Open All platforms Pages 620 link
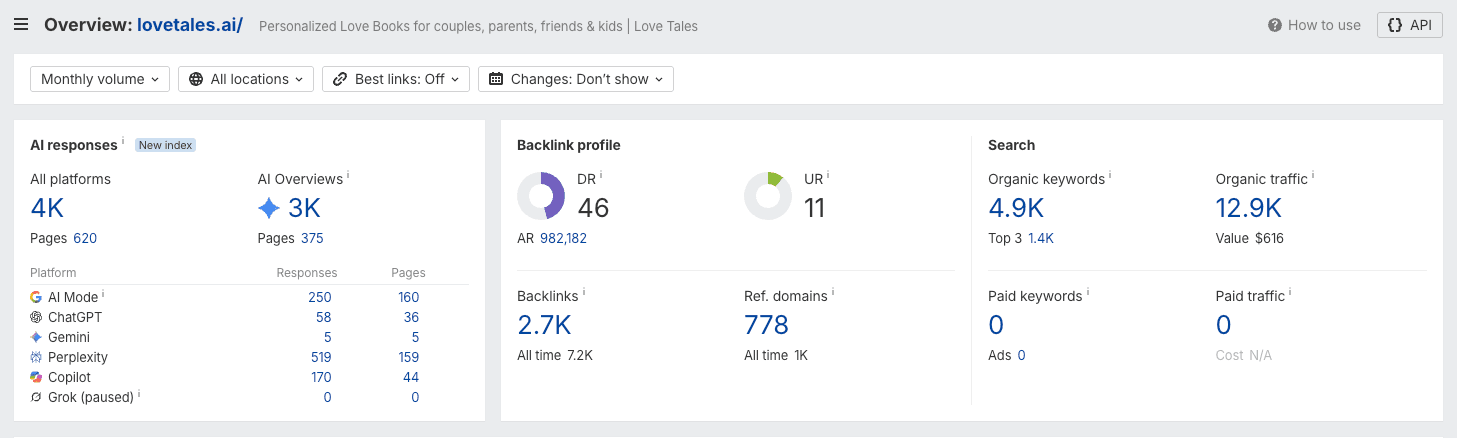Image resolution: width=1457 pixels, height=438 pixels. 85,238
